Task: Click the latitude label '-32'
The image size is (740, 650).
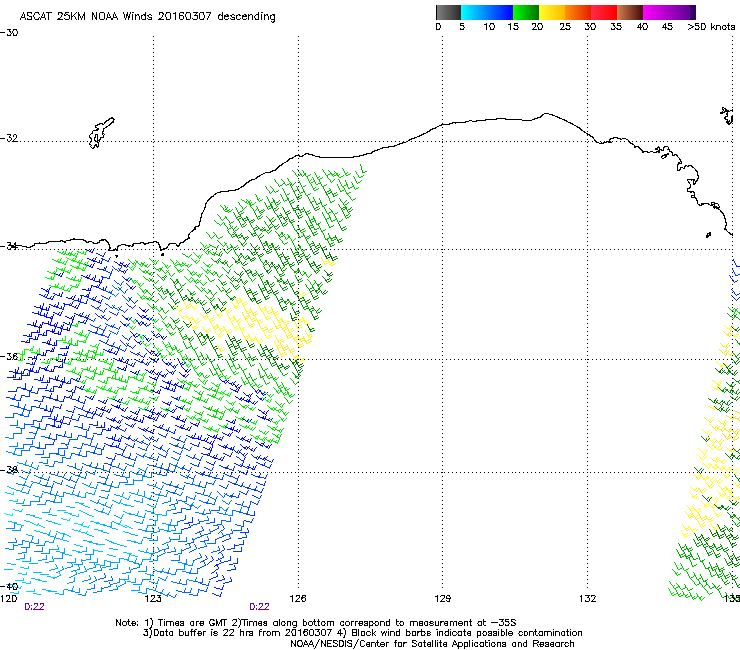Action: point(9,138)
